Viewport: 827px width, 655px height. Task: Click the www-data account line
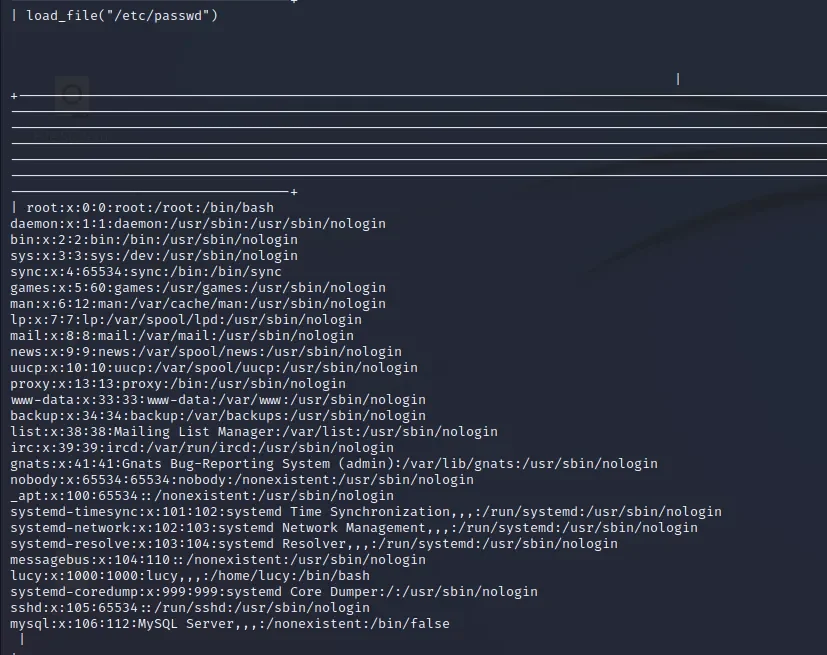[217, 400]
